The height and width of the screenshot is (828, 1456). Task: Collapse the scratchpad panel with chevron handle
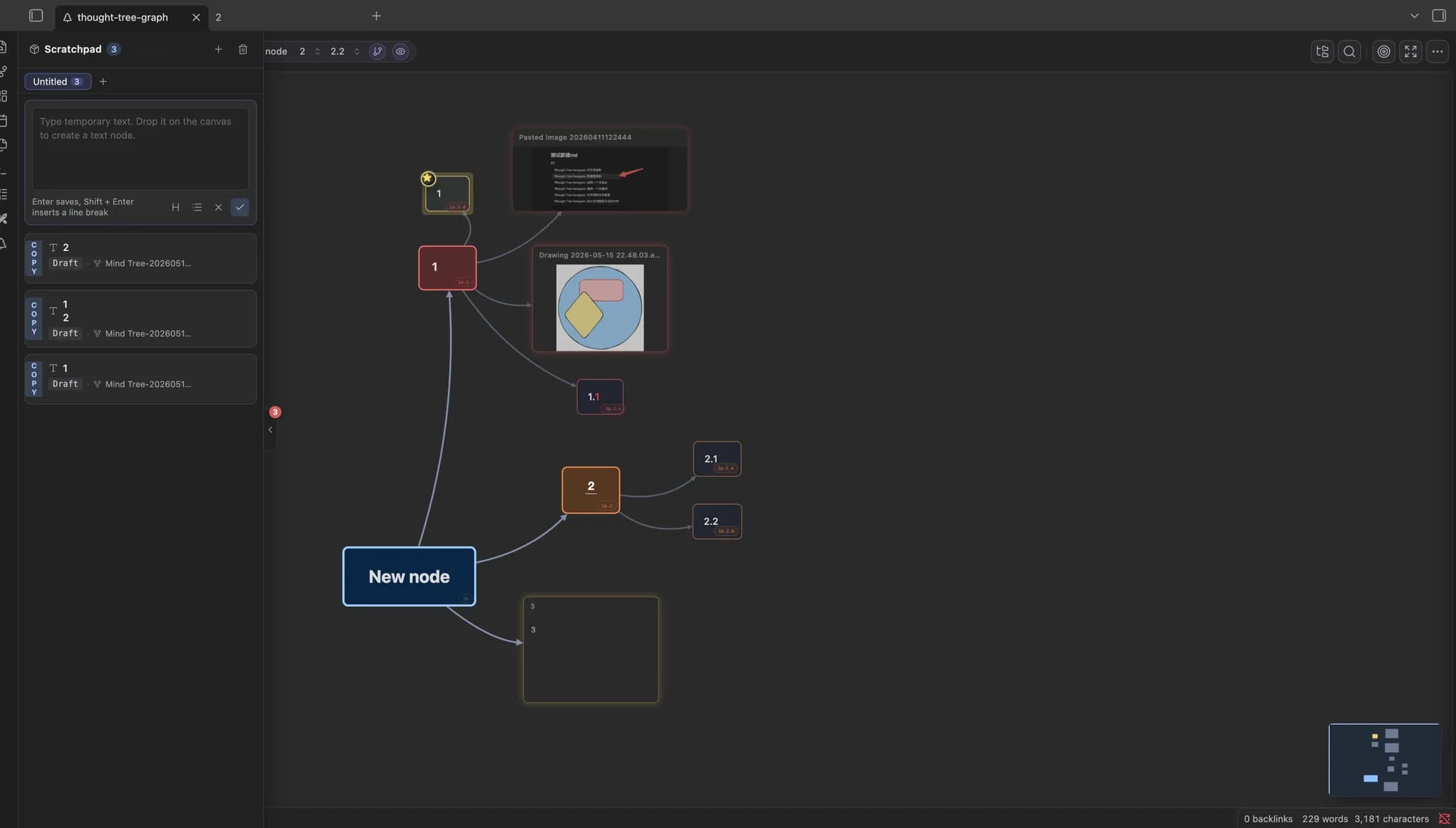pyautogui.click(x=270, y=430)
